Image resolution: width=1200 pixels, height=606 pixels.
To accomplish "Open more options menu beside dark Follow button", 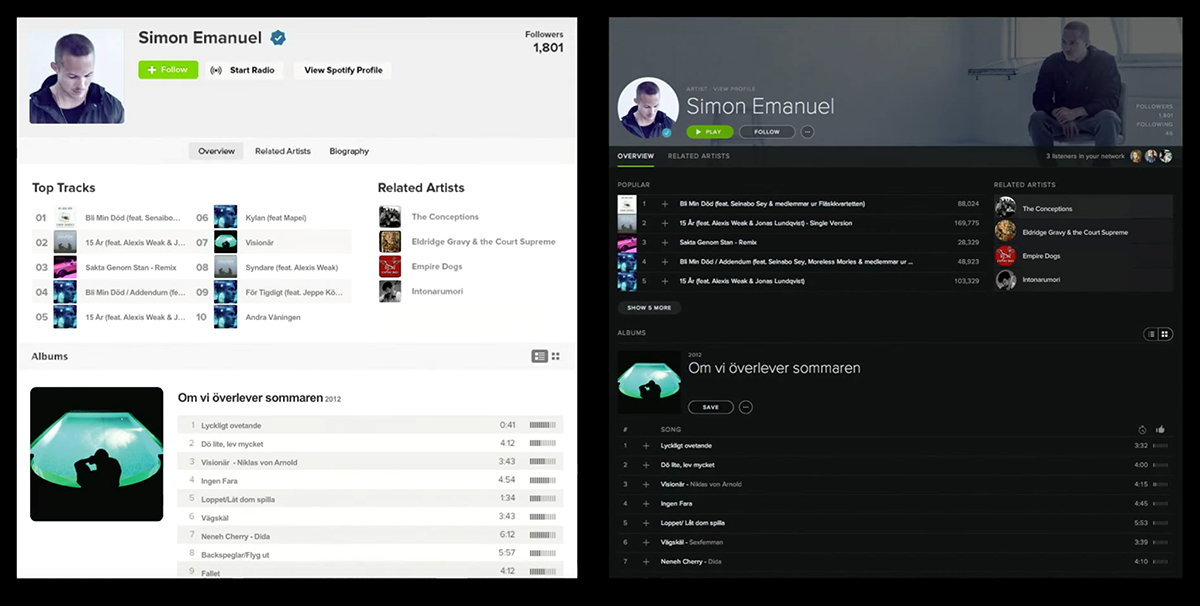I will click(808, 132).
